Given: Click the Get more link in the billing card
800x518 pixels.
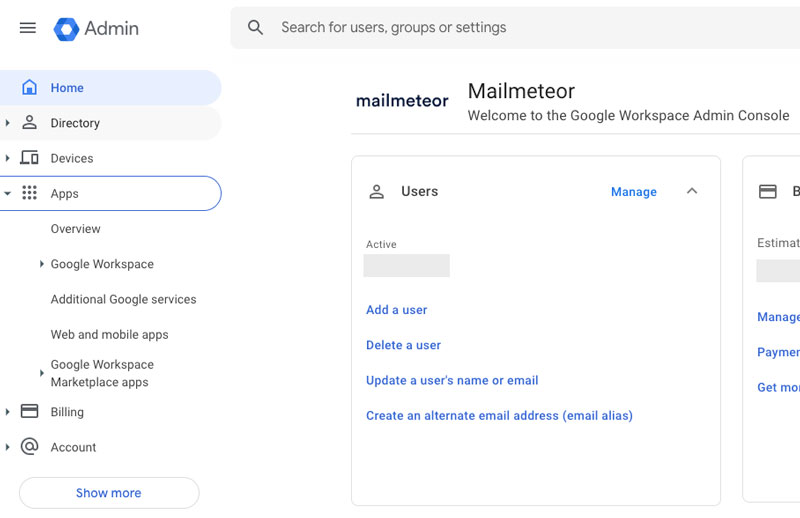Looking at the screenshot, I should click(778, 387).
